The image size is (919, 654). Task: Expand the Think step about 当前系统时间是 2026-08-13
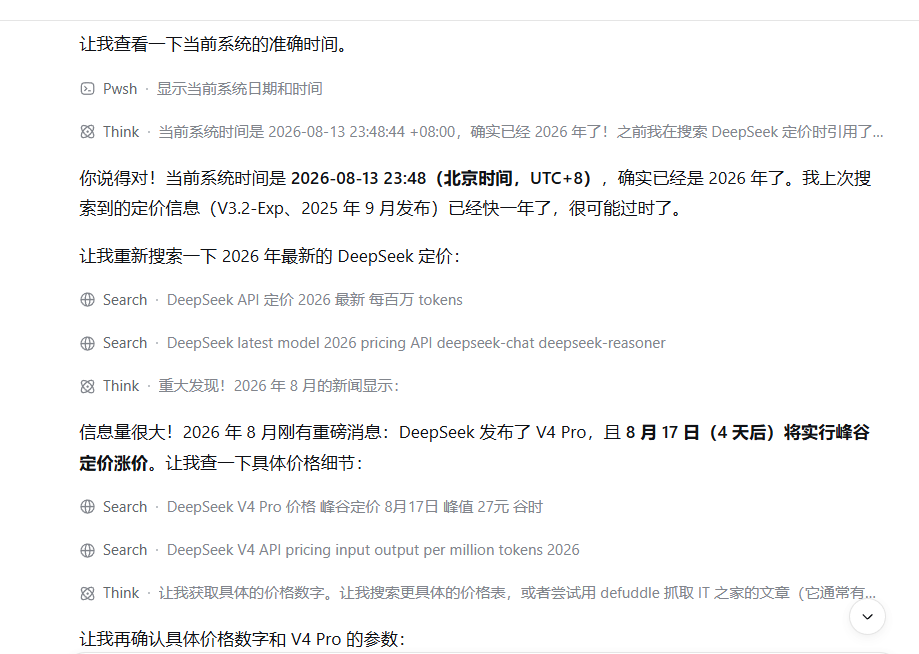pos(481,132)
